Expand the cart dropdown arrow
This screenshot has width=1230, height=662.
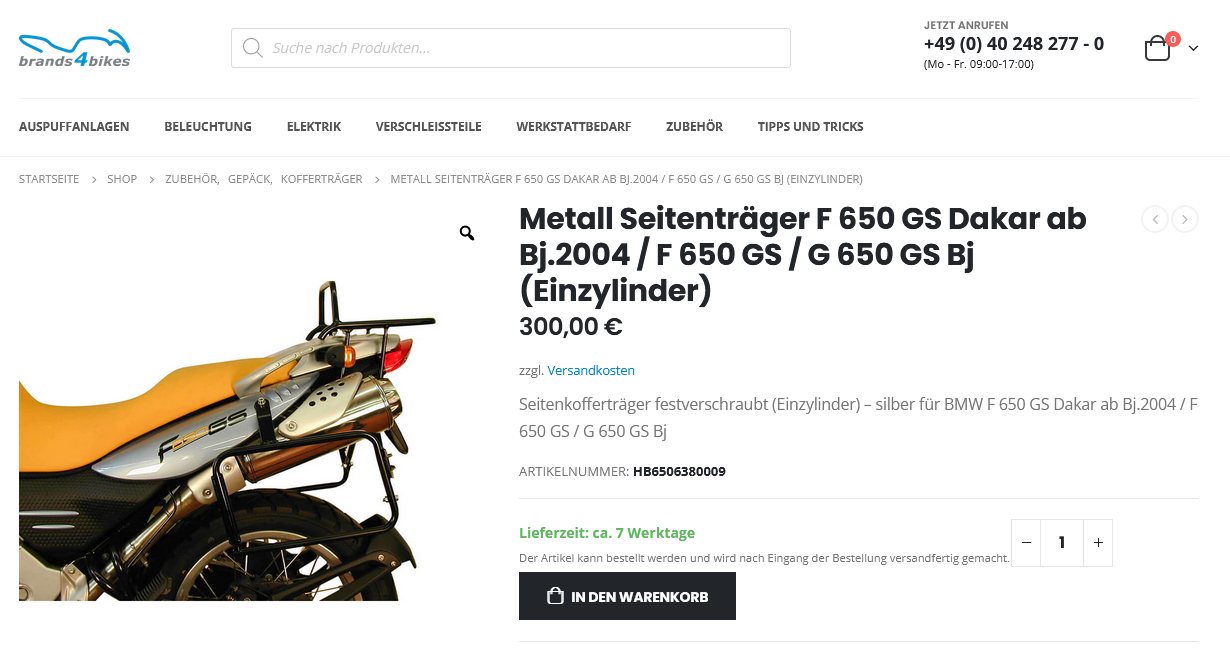[1193, 48]
